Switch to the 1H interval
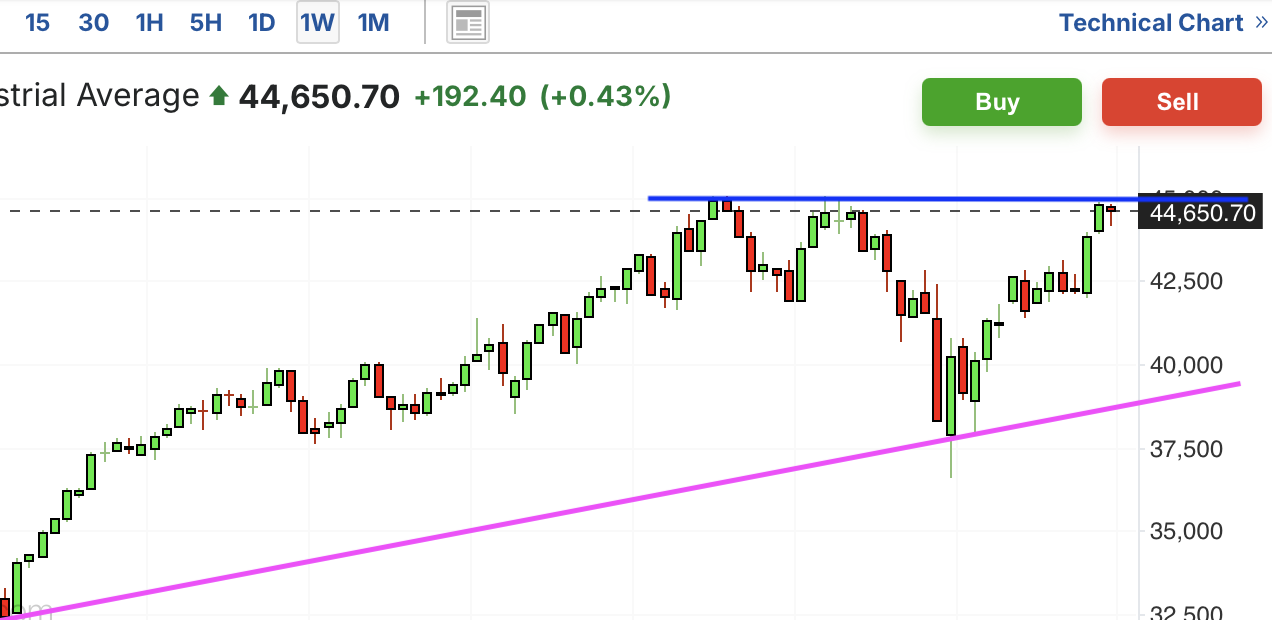Screen dimensions: 1272x620 click(x=149, y=22)
